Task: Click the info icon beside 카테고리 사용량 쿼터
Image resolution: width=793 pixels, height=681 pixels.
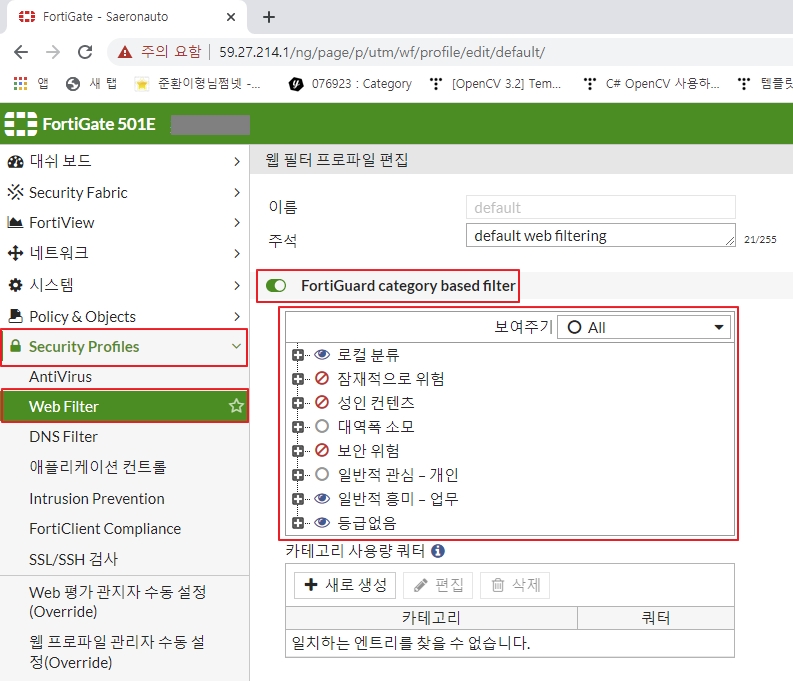Action: pos(438,551)
